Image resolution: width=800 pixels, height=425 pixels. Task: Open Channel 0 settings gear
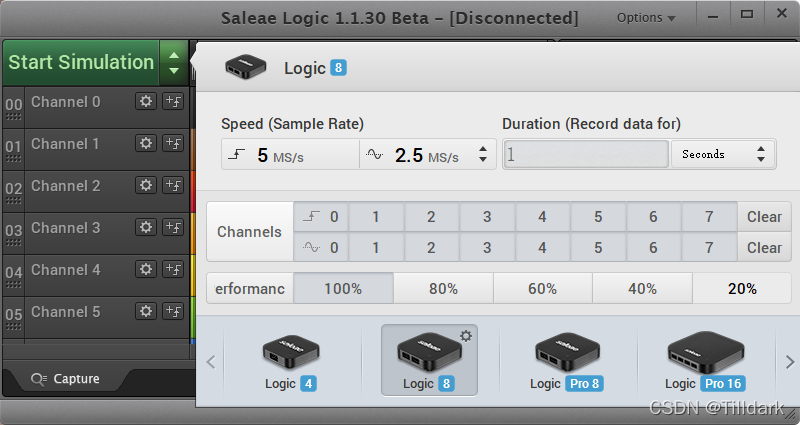pos(146,101)
